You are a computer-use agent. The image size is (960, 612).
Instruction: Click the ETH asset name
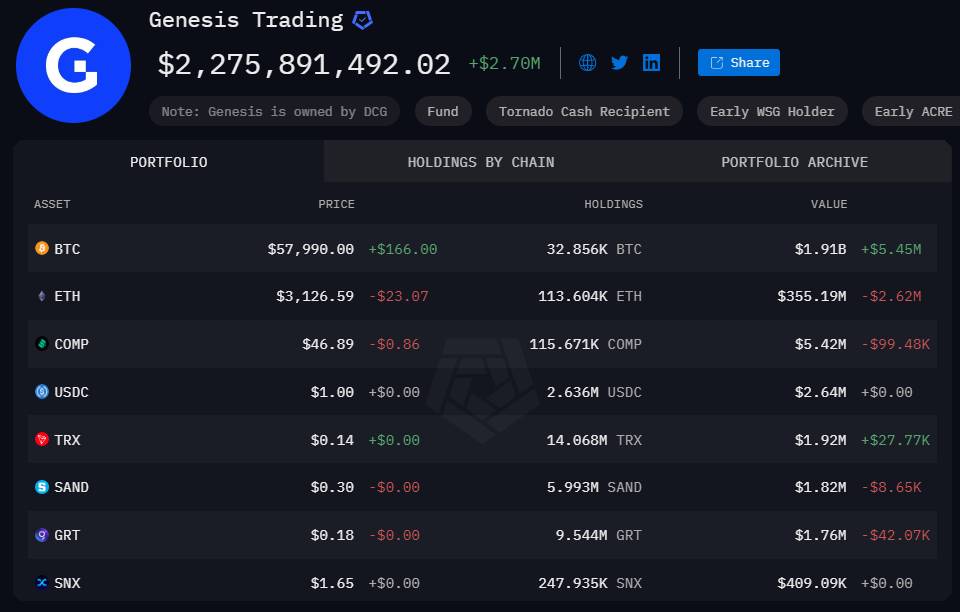tap(67, 296)
